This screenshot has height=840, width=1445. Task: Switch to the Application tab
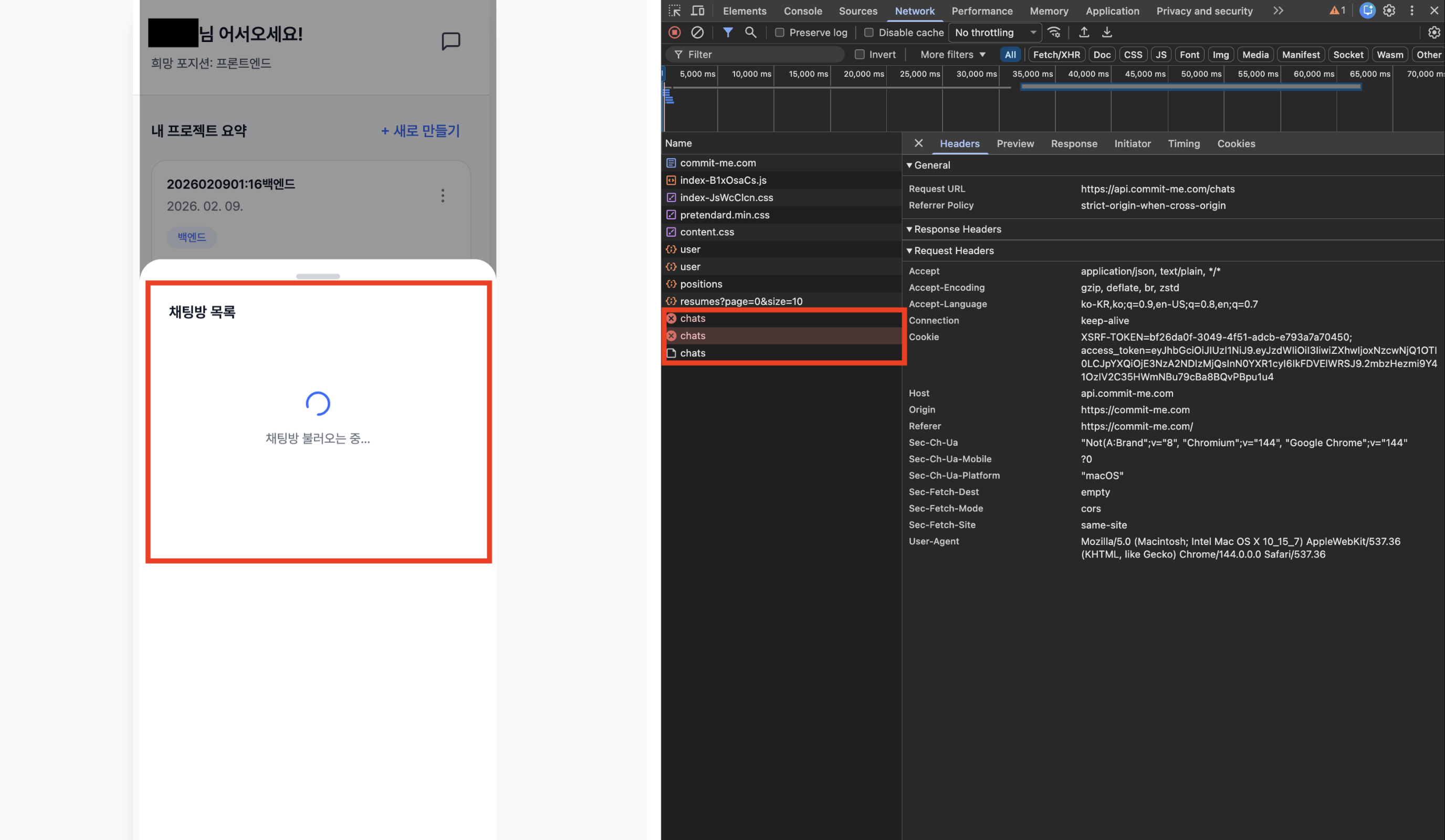[x=1112, y=11]
